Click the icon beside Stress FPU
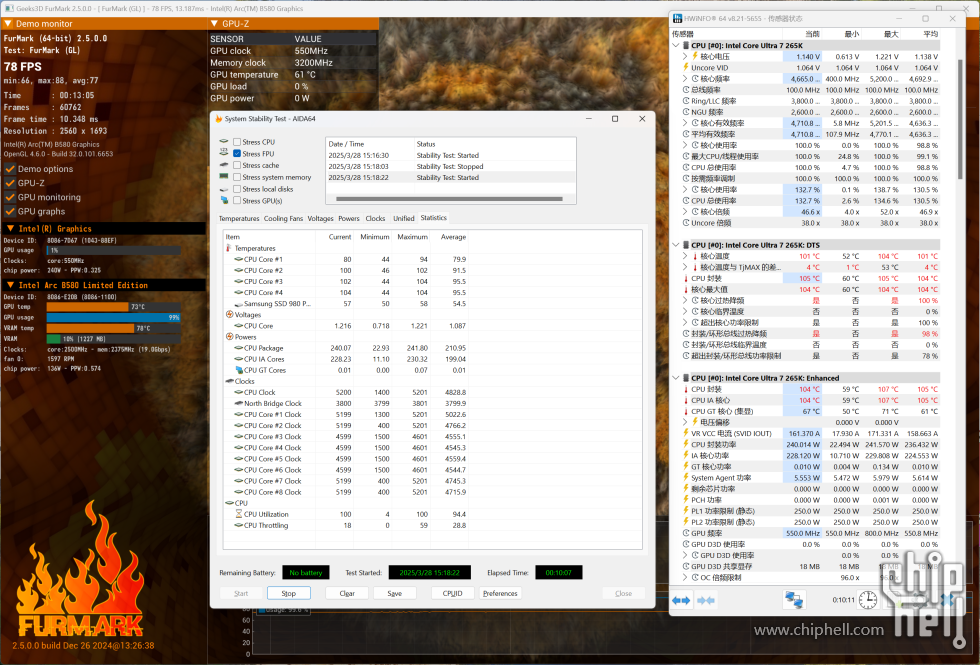The width and height of the screenshot is (980, 665). coord(224,153)
